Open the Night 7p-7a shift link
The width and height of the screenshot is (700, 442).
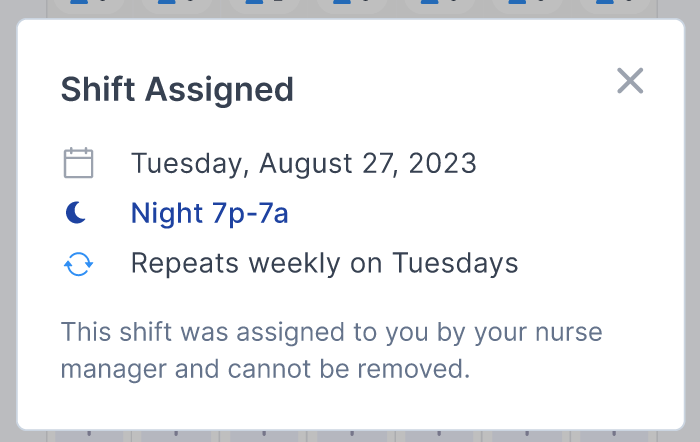pyautogui.click(x=209, y=213)
